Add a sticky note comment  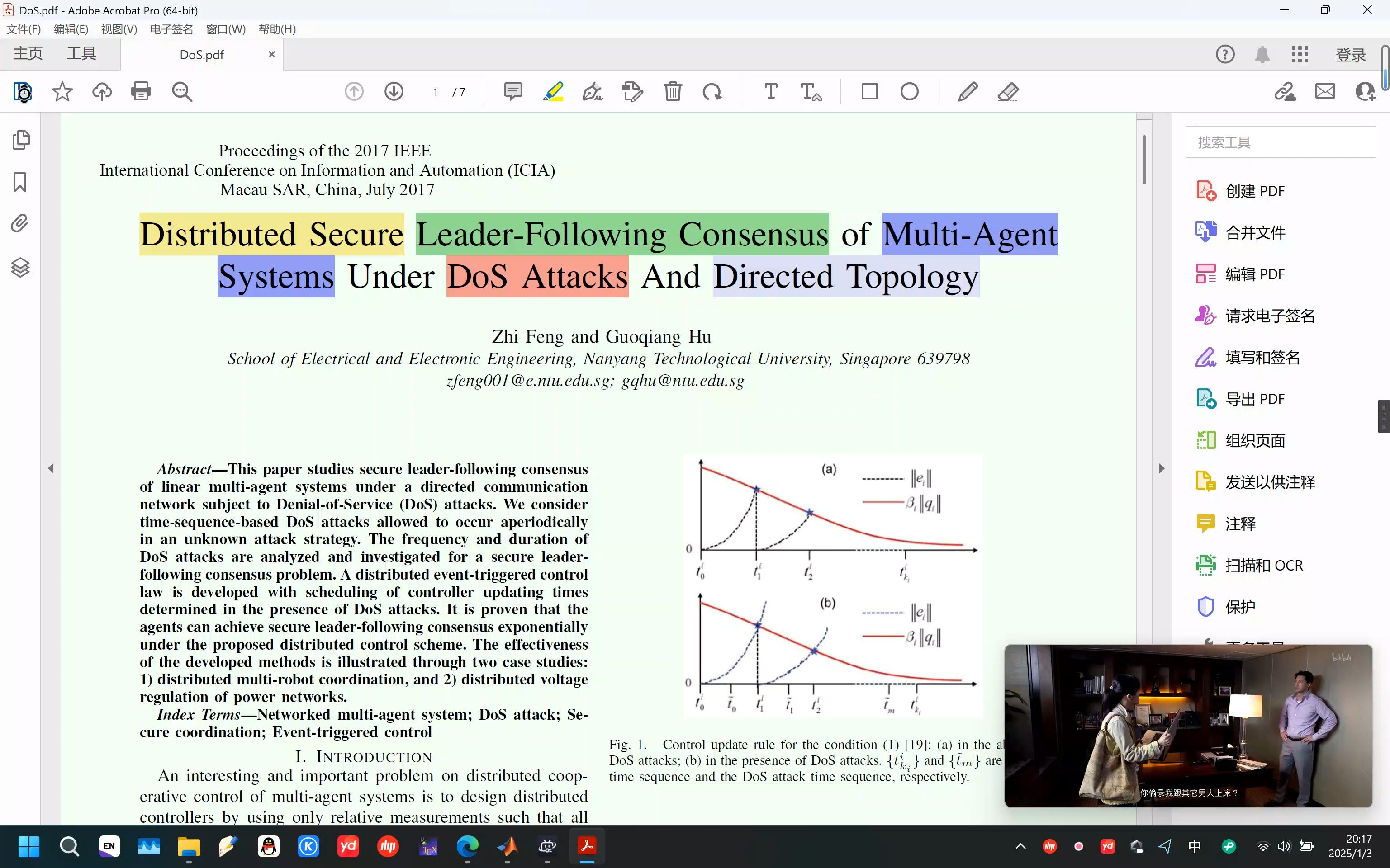pos(513,92)
